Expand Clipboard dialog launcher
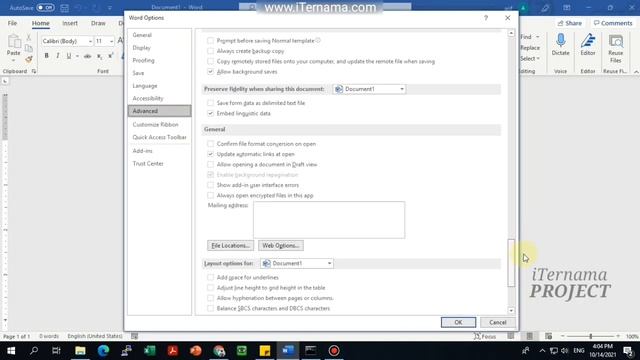Image resolution: width=640 pixels, height=360 pixels. (x=34, y=71)
